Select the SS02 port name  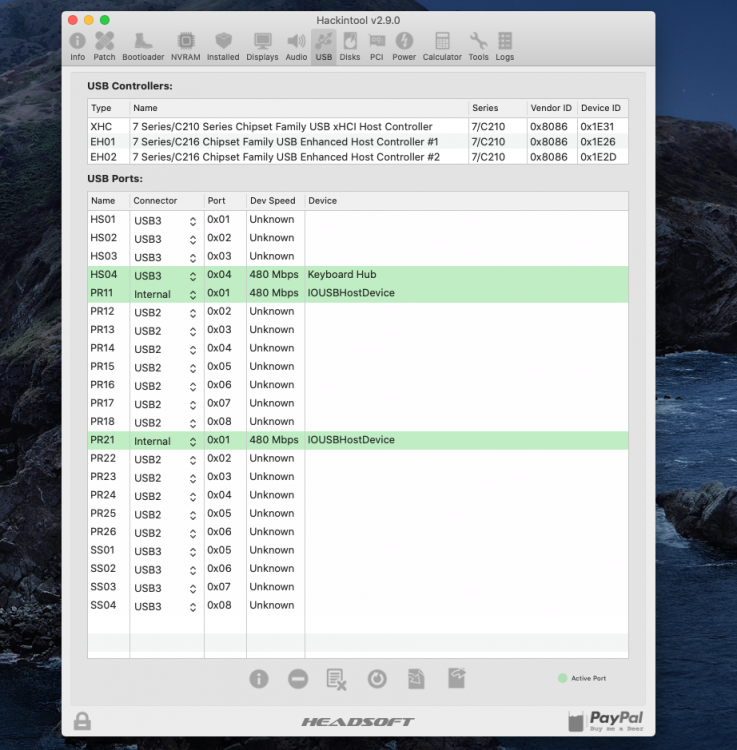pyautogui.click(x=103, y=568)
